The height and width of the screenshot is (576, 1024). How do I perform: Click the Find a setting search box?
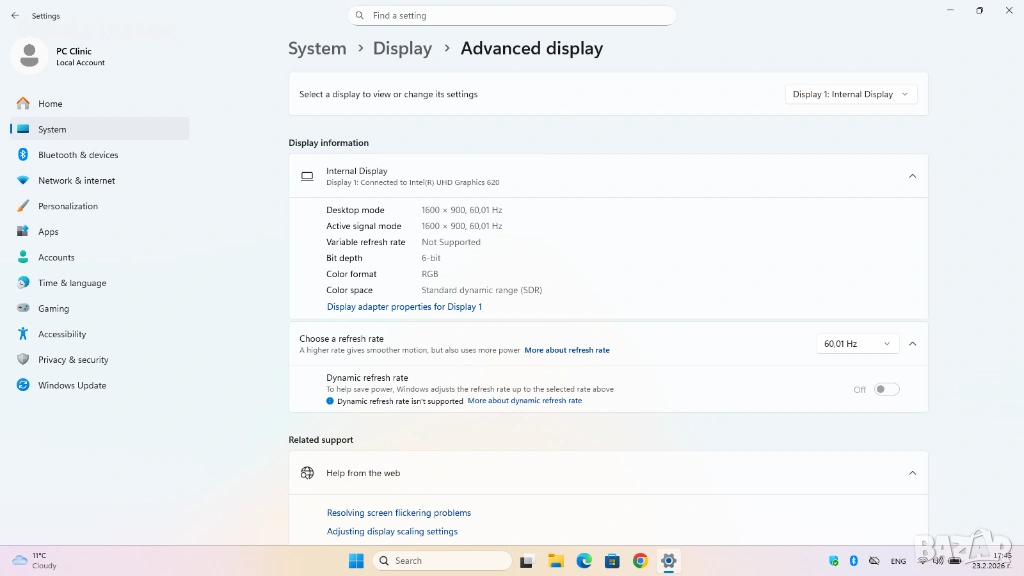pyautogui.click(x=512, y=16)
